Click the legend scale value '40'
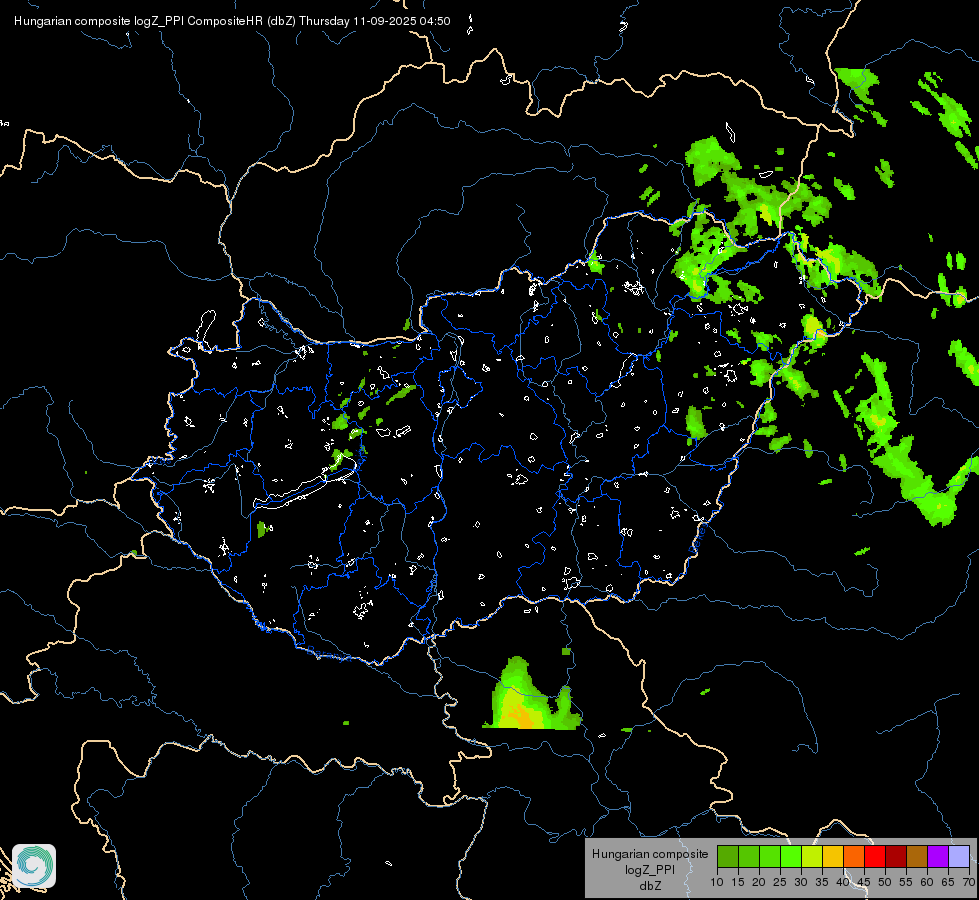 tap(843, 882)
